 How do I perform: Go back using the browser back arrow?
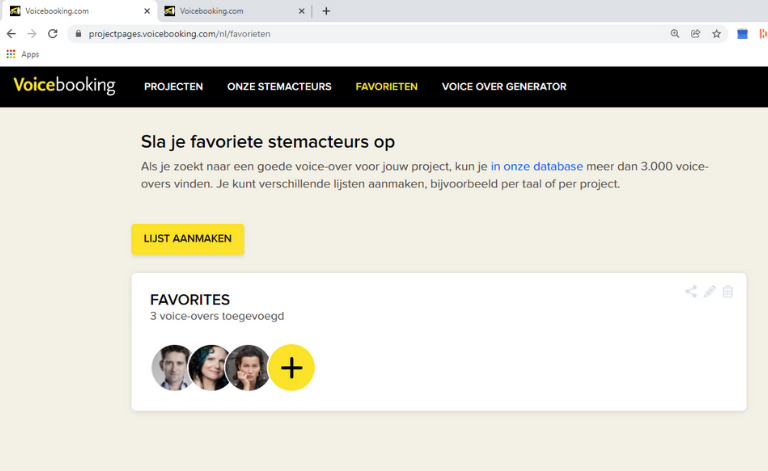tap(11, 34)
